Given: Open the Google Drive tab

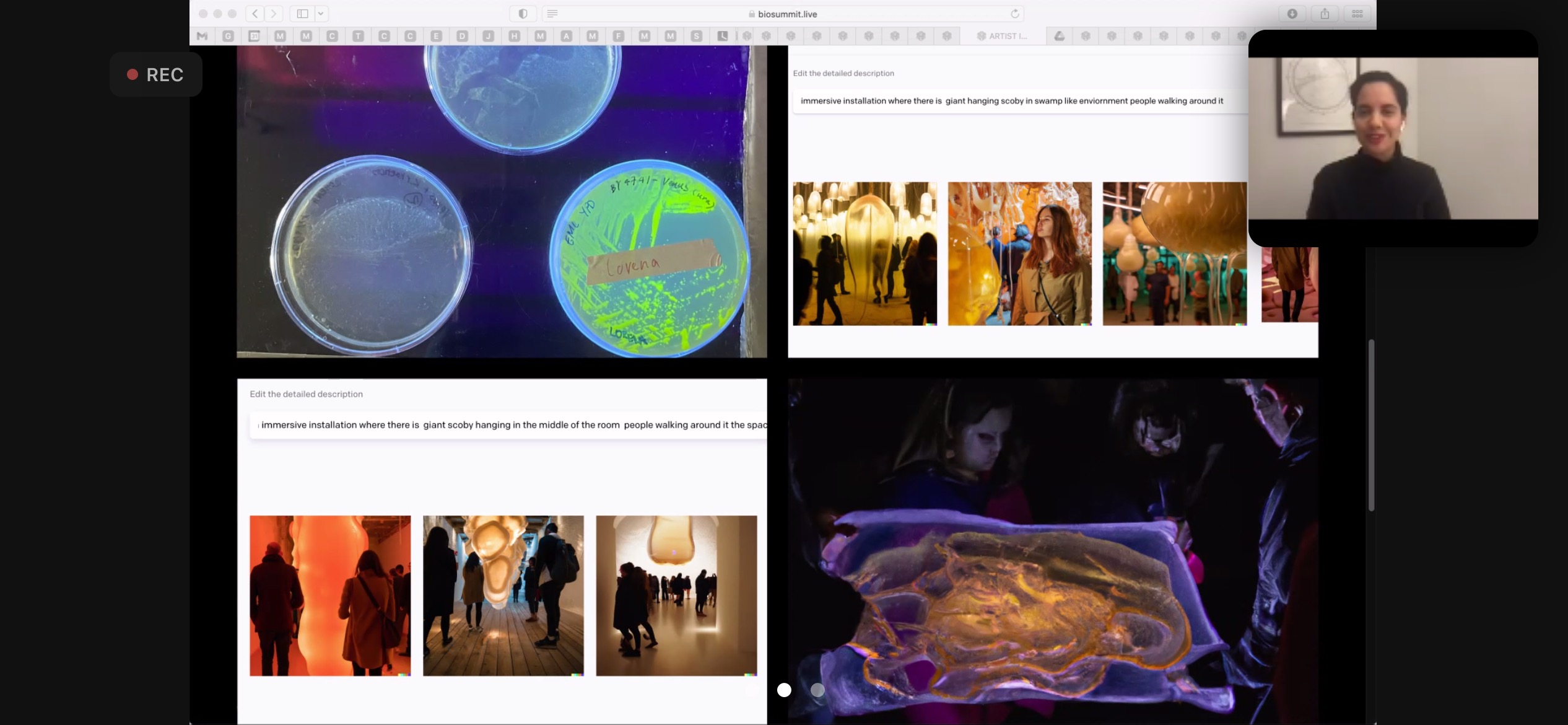Looking at the screenshot, I should 1060,36.
